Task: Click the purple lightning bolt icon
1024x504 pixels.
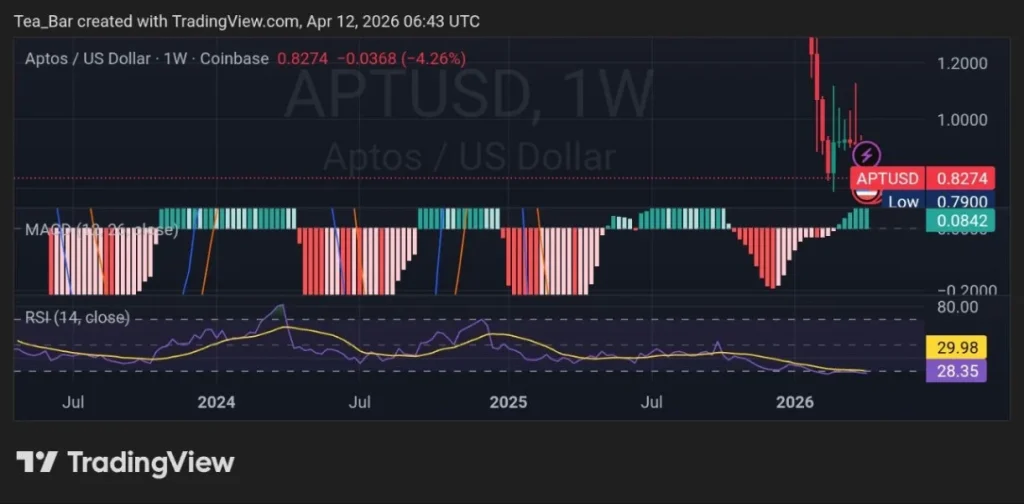Action: point(867,155)
